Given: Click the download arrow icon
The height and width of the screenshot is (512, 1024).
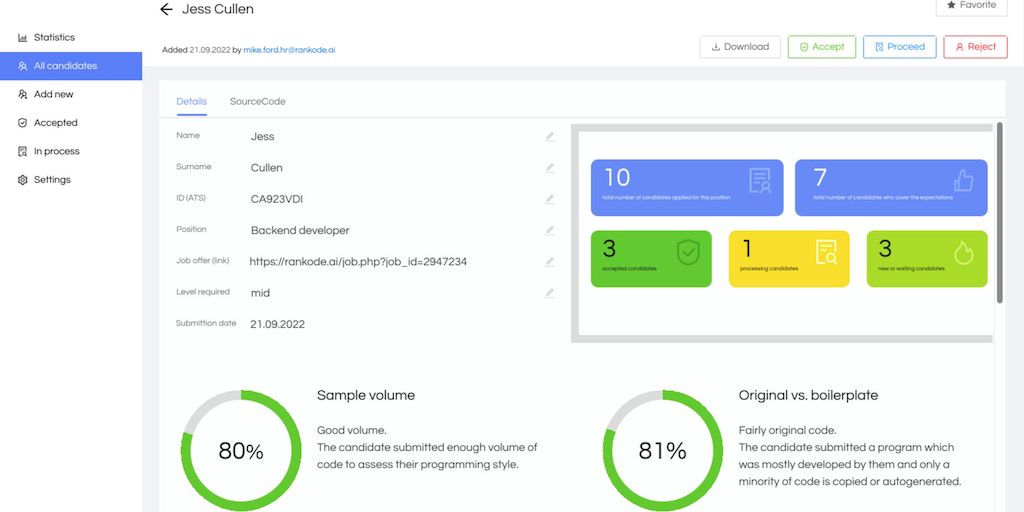Looking at the screenshot, I should (x=716, y=47).
